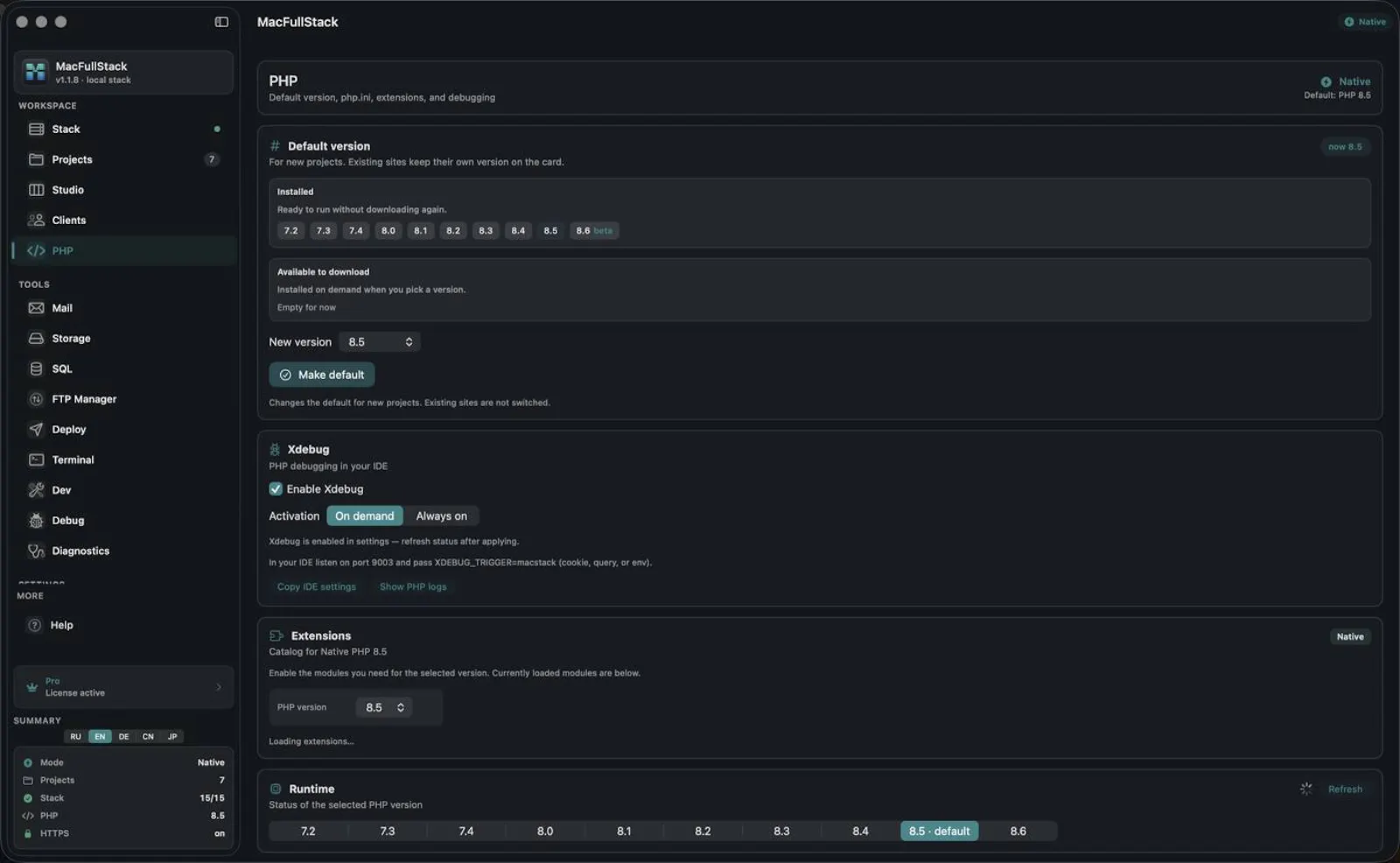Select the 8.1 runtime tab
1400x863 pixels.
coord(624,831)
